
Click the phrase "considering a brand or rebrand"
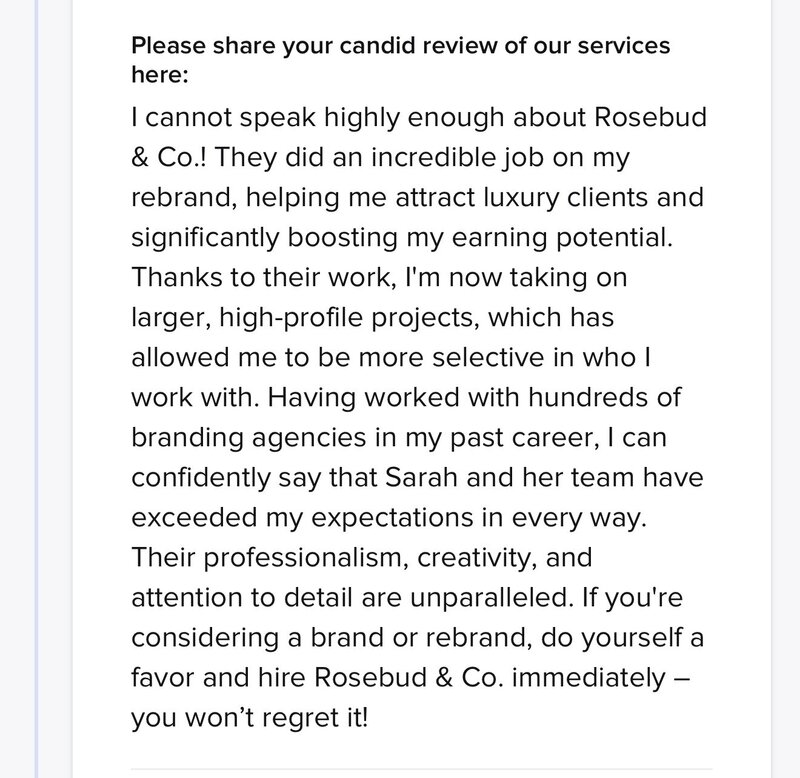pos(327,638)
